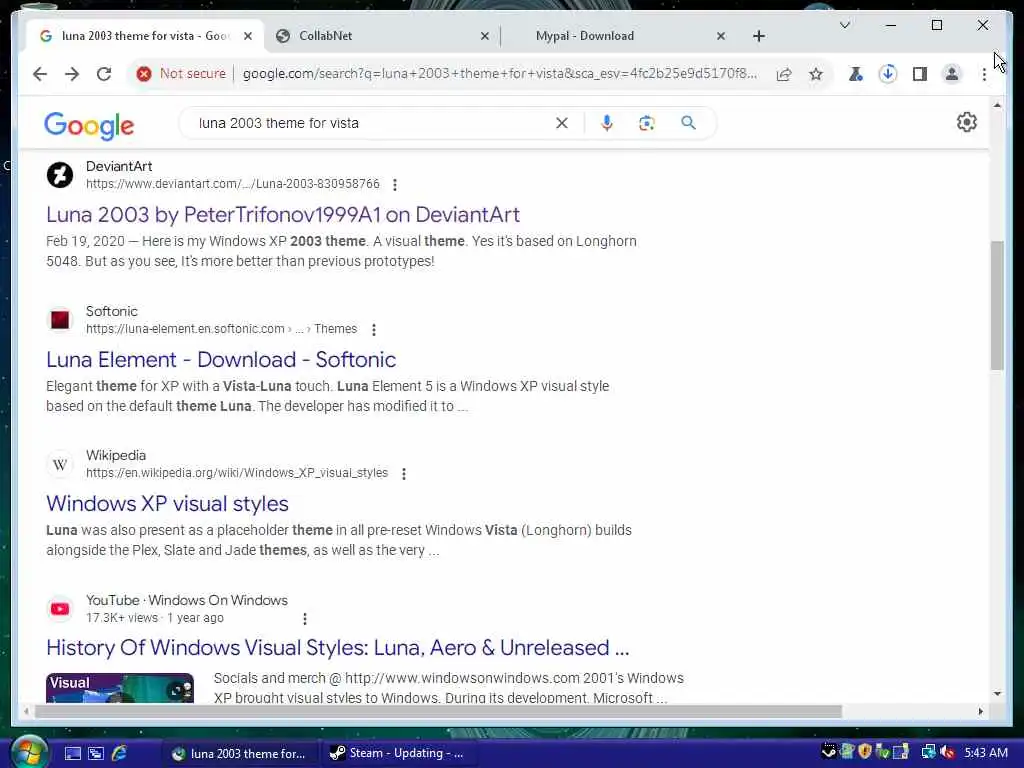Select the luna 2003 theme for taskbar button
The image size is (1024, 768).
(239, 753)
